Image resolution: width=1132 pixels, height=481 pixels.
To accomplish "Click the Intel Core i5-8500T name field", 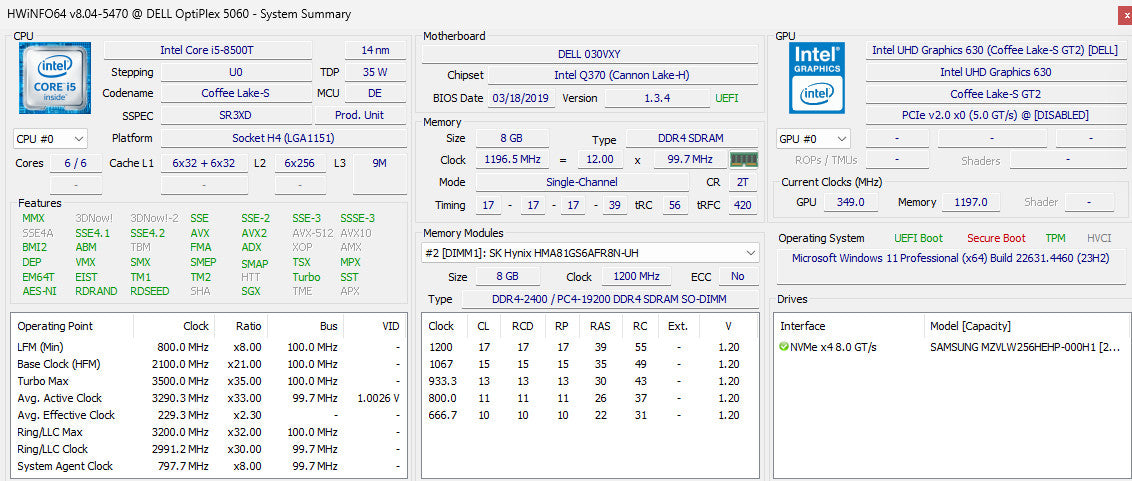I will [208, 50].
